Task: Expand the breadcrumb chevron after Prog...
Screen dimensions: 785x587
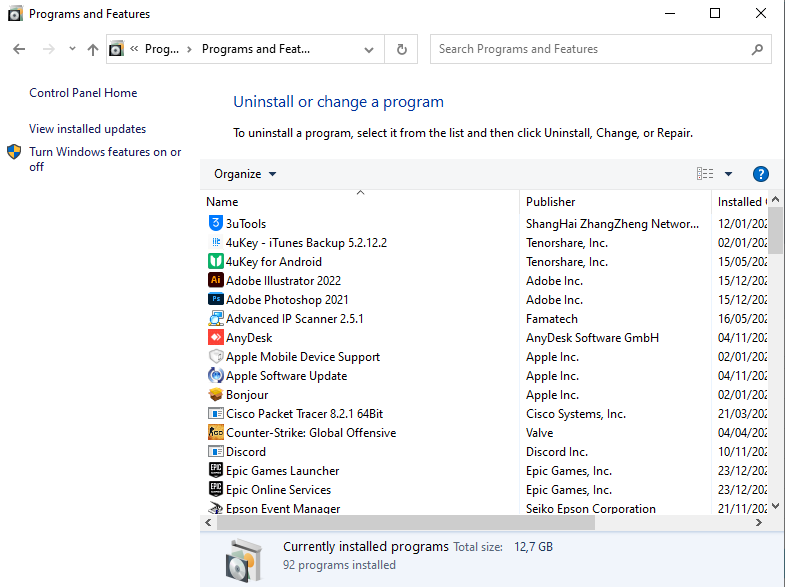Action: pyautogui.click(x=189, y=49)
